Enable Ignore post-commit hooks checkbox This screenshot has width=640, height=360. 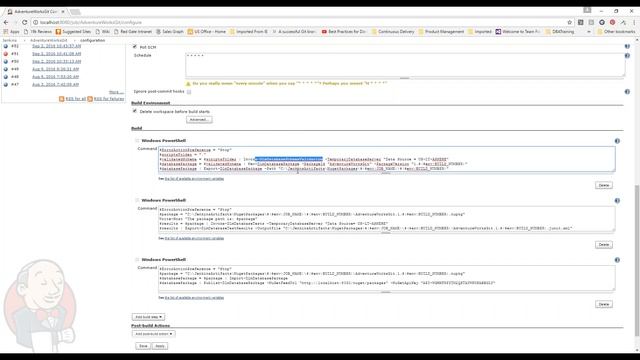189,92
